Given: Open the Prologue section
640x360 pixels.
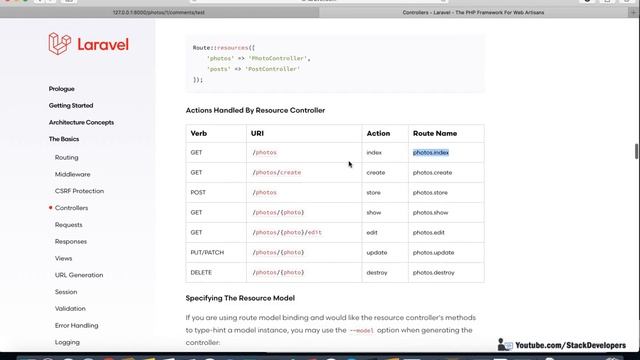Looking at the screenshot, I should click(x=62, y=89).
